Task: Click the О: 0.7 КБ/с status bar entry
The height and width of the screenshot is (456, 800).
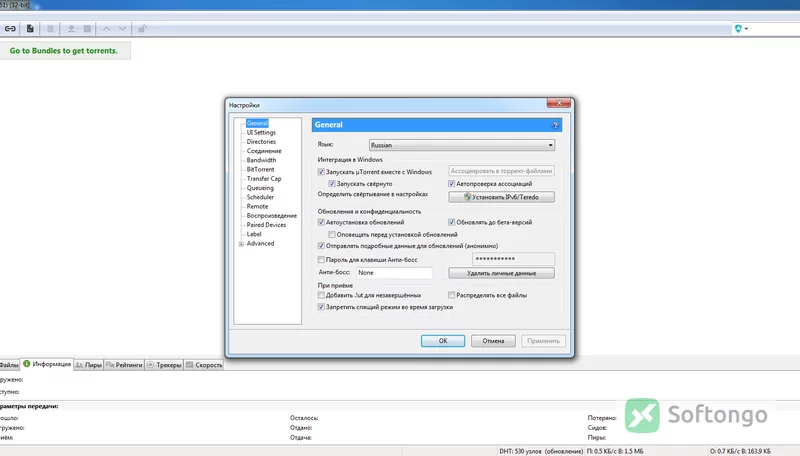Action: click(x=740, y=451)
